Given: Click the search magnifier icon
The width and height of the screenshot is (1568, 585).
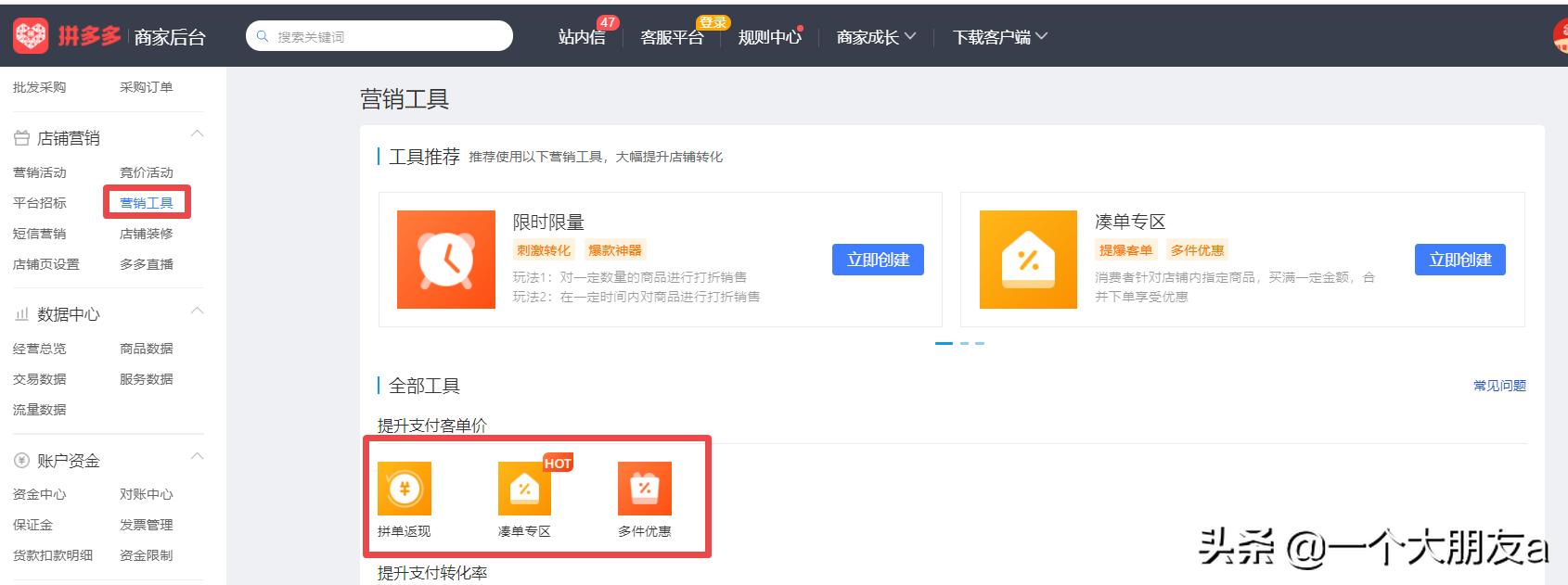Looking at the screenshot, I should pos(263,36).
